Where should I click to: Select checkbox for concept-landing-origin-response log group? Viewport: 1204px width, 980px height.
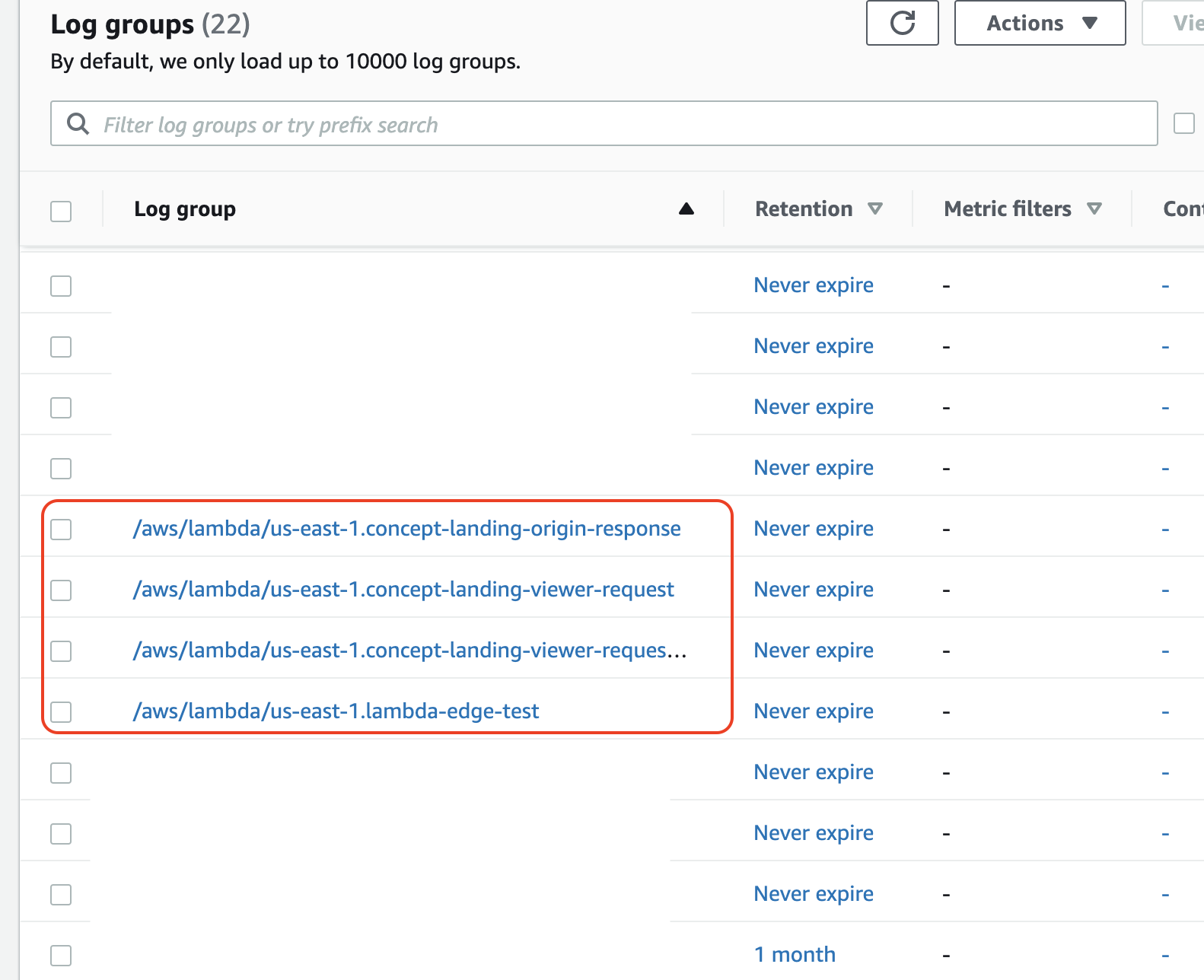tap(61, 529)
